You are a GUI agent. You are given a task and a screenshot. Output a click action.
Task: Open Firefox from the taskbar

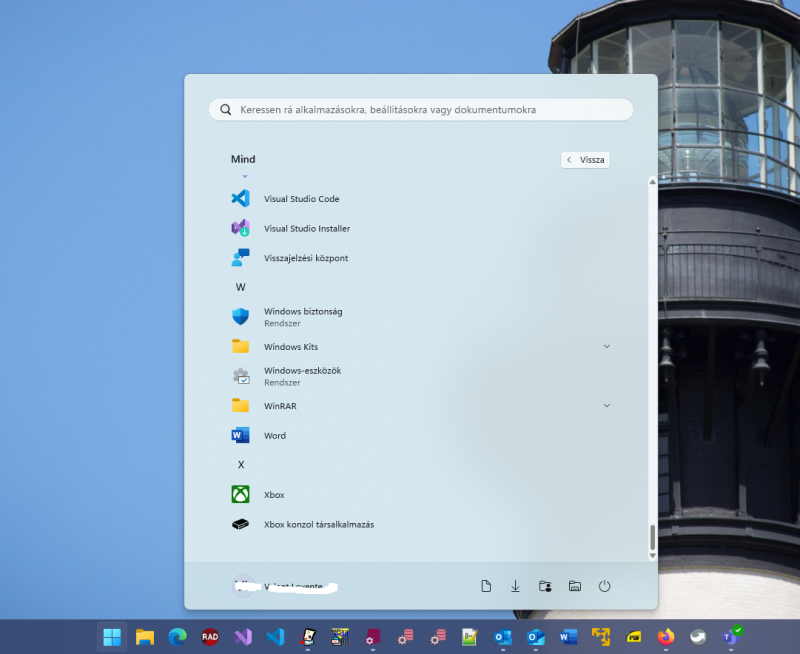click(x=666, y=637)
